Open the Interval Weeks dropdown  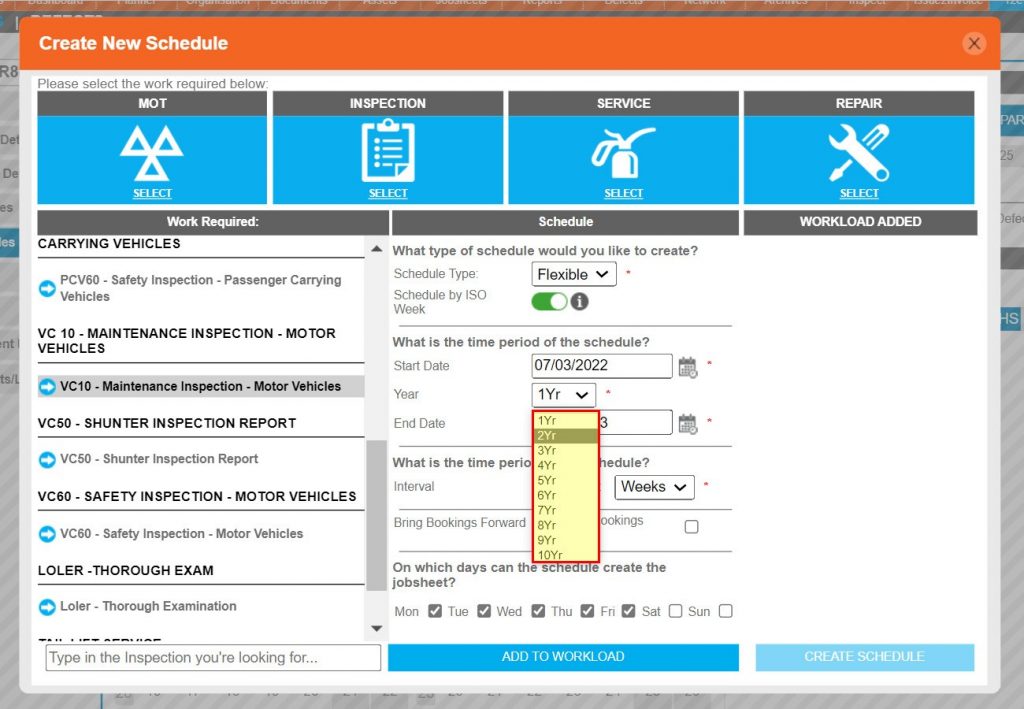[x=654, y=487]
